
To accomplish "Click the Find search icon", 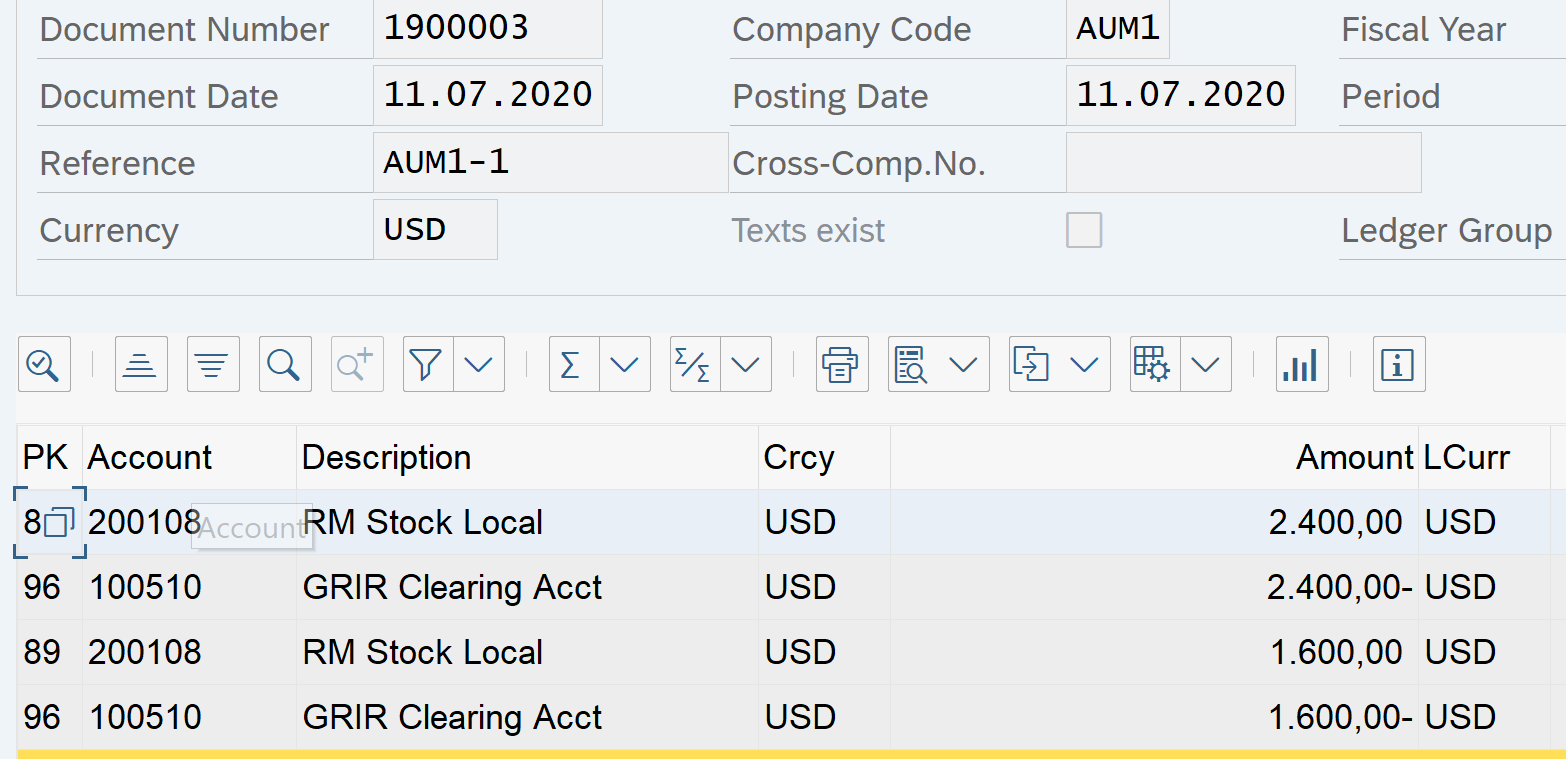I will point(284,365).
